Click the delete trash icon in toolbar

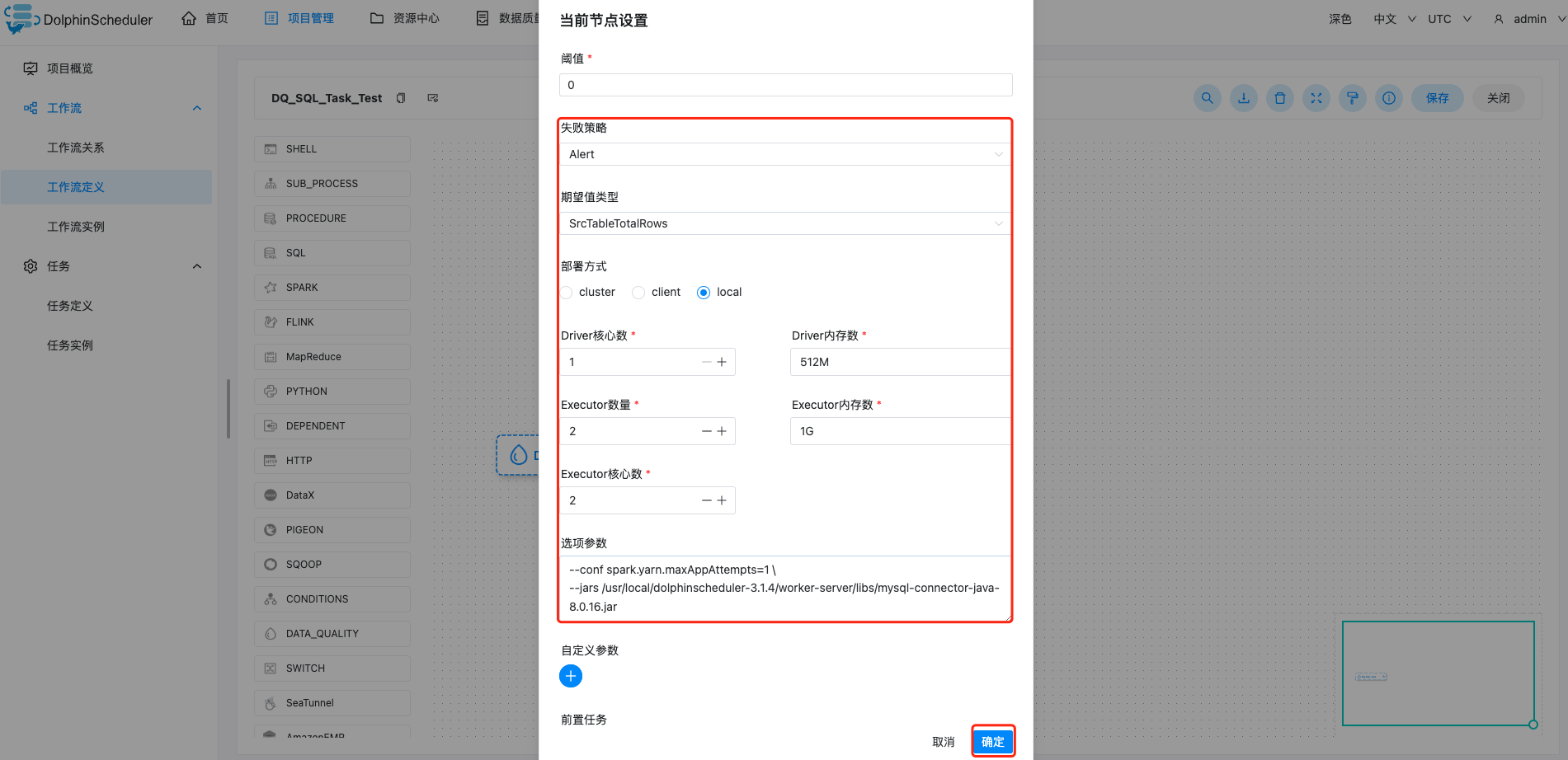1280,98
